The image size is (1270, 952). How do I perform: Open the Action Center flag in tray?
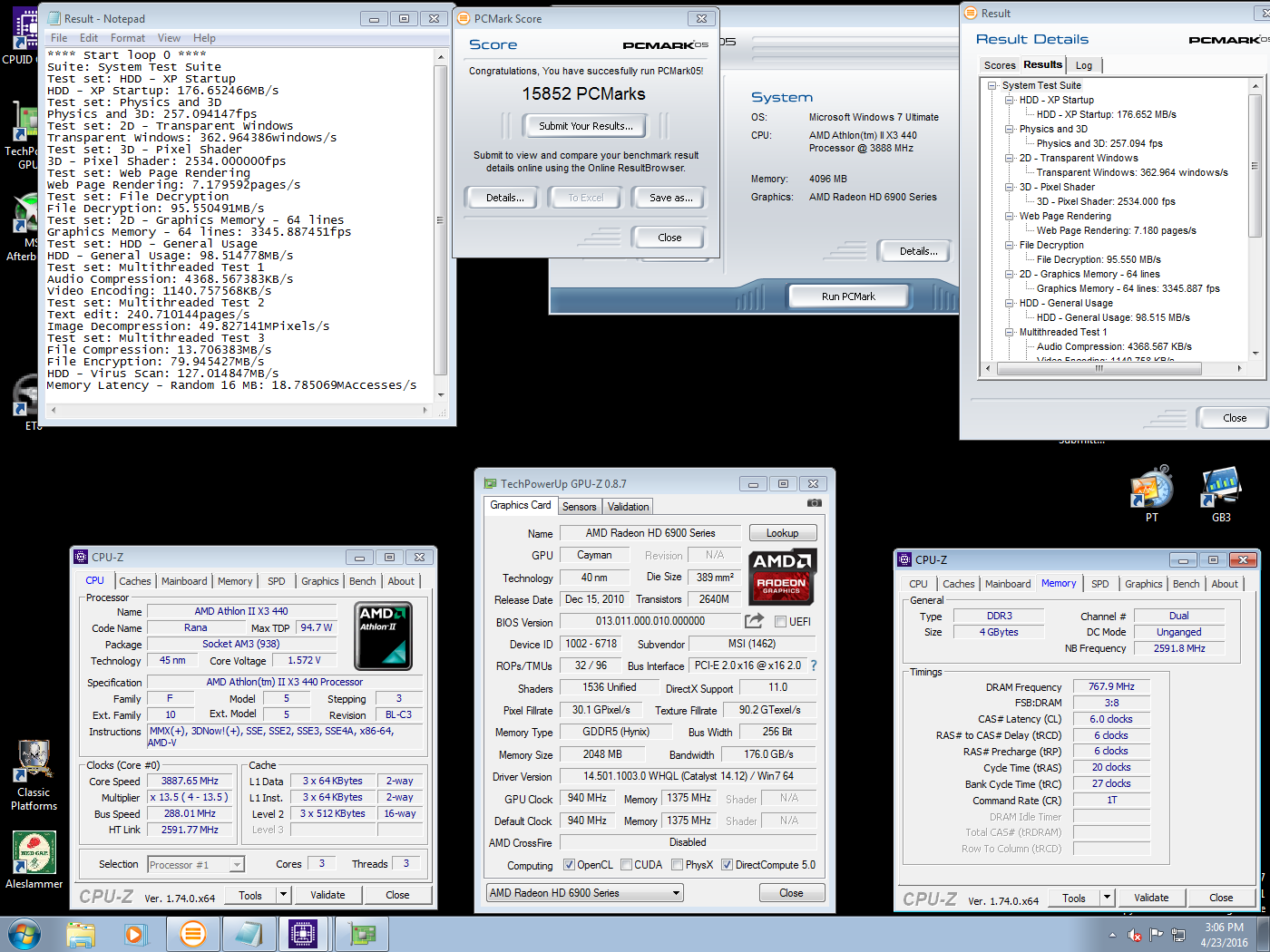click(x=1156, y=935)
